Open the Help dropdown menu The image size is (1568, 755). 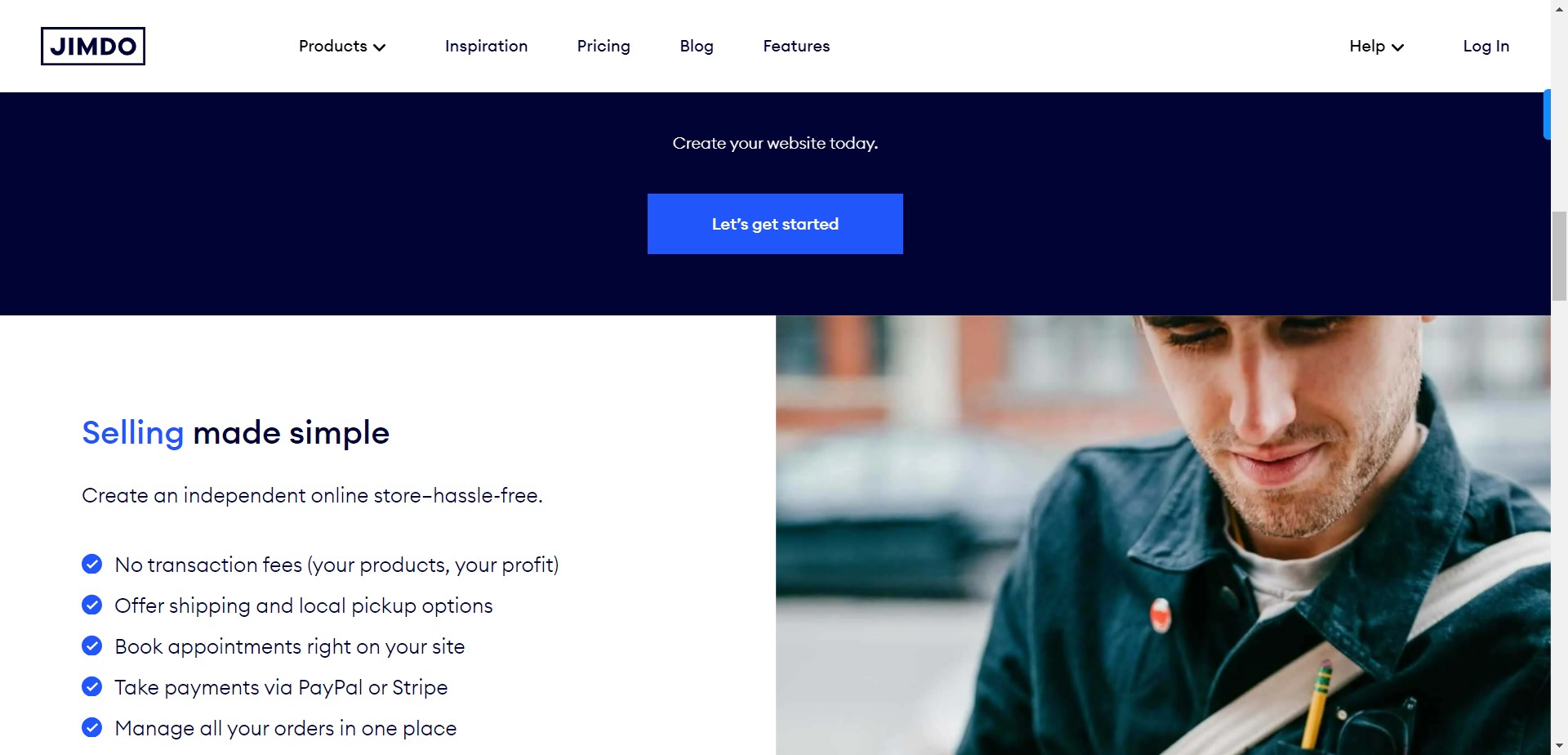1376,47
